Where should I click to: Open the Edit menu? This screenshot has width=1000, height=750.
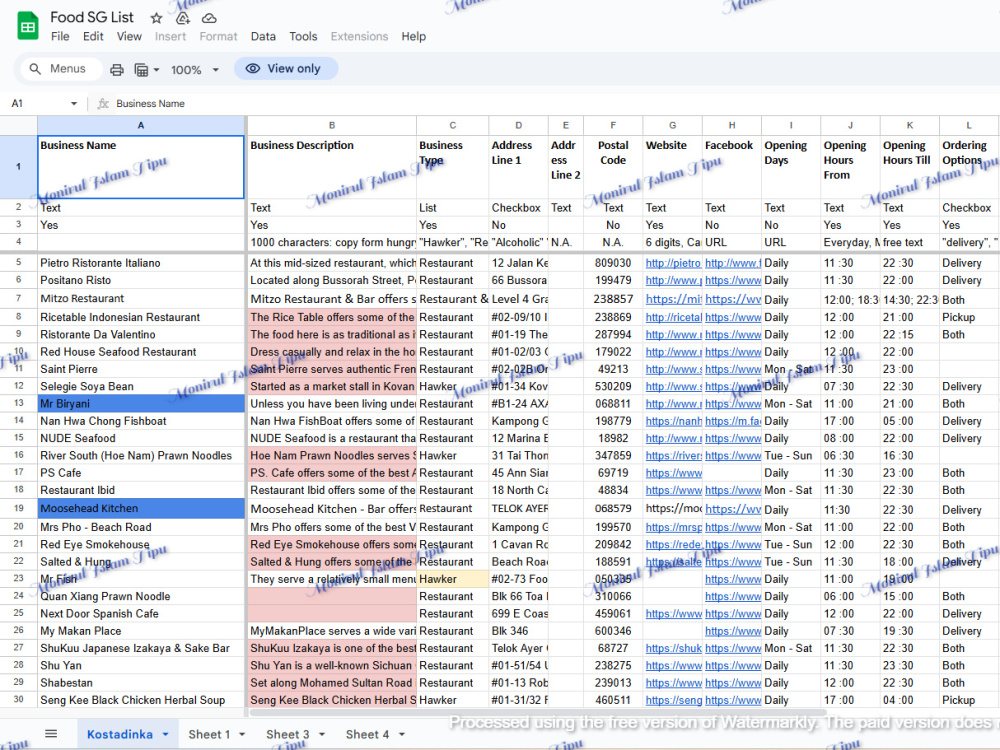point(93,36)
